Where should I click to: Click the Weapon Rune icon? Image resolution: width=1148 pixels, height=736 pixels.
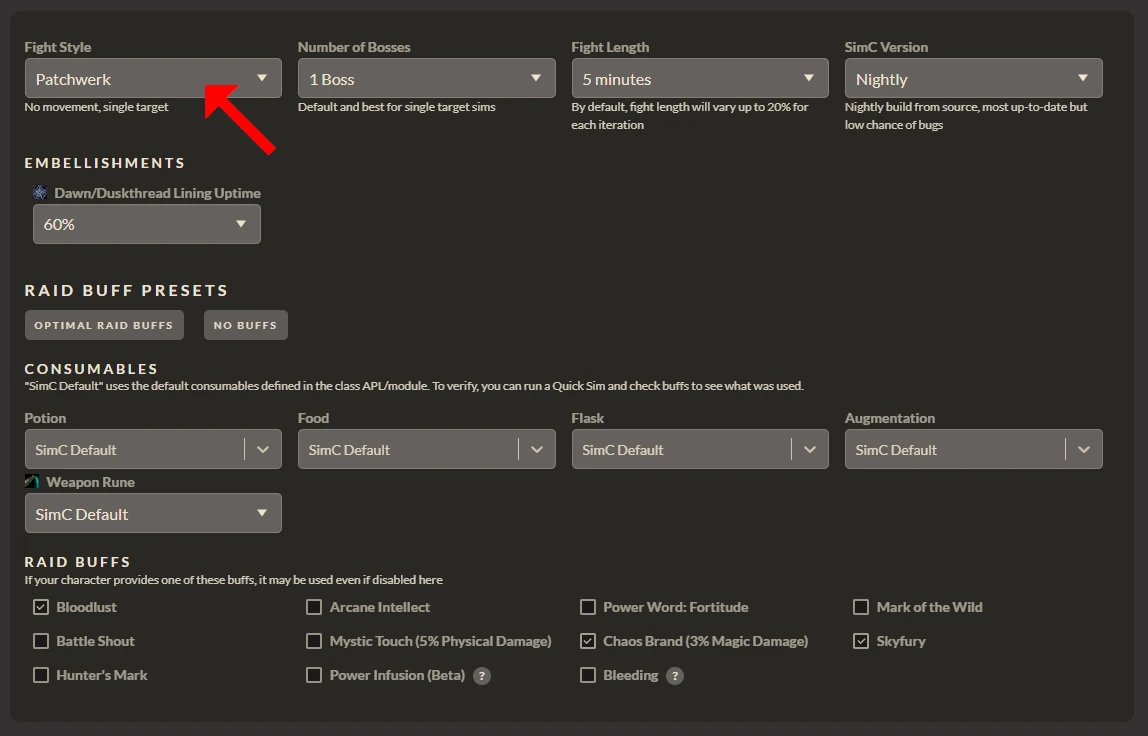point(33,482)
